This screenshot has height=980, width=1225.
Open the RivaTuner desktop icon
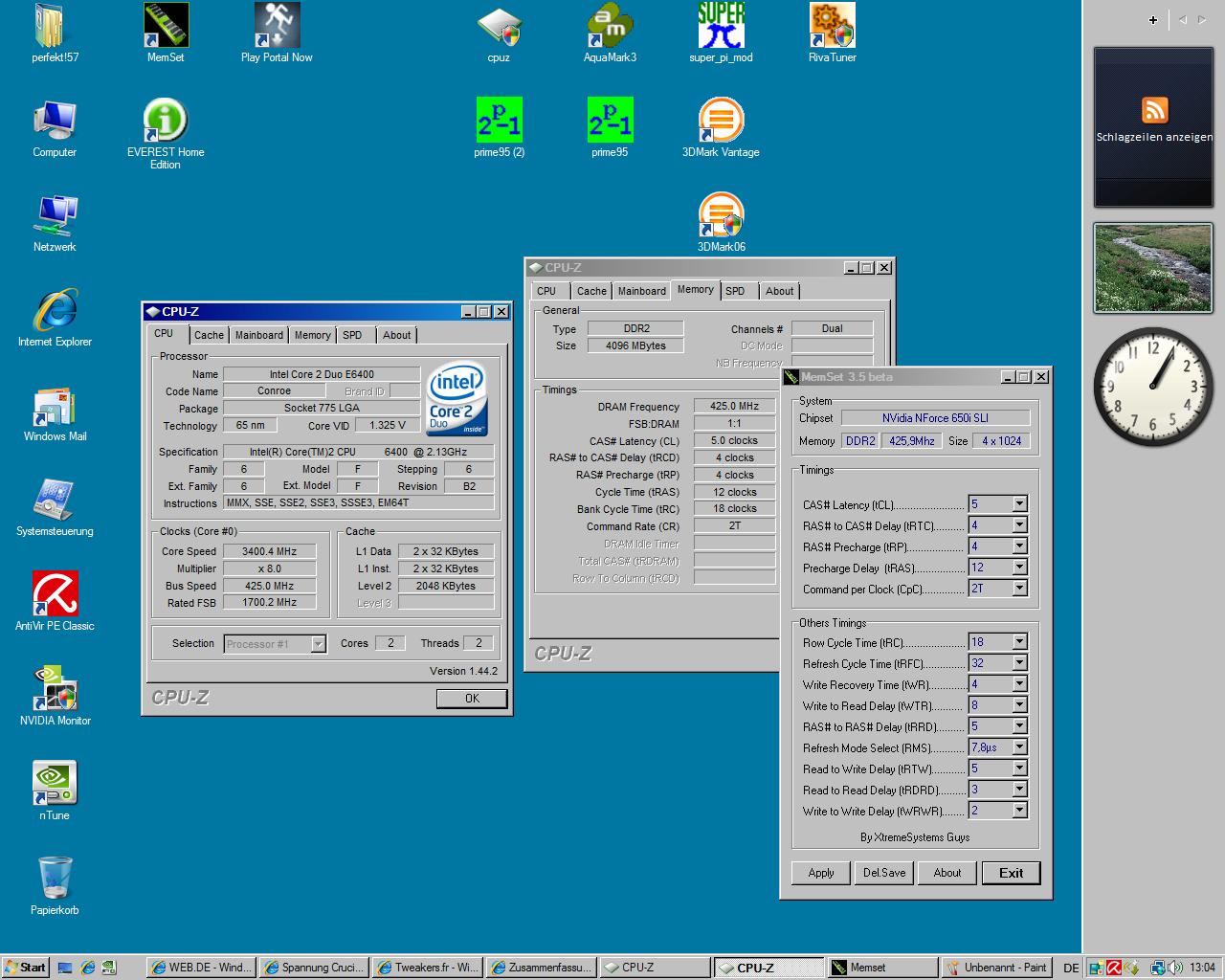click(832, 27)
